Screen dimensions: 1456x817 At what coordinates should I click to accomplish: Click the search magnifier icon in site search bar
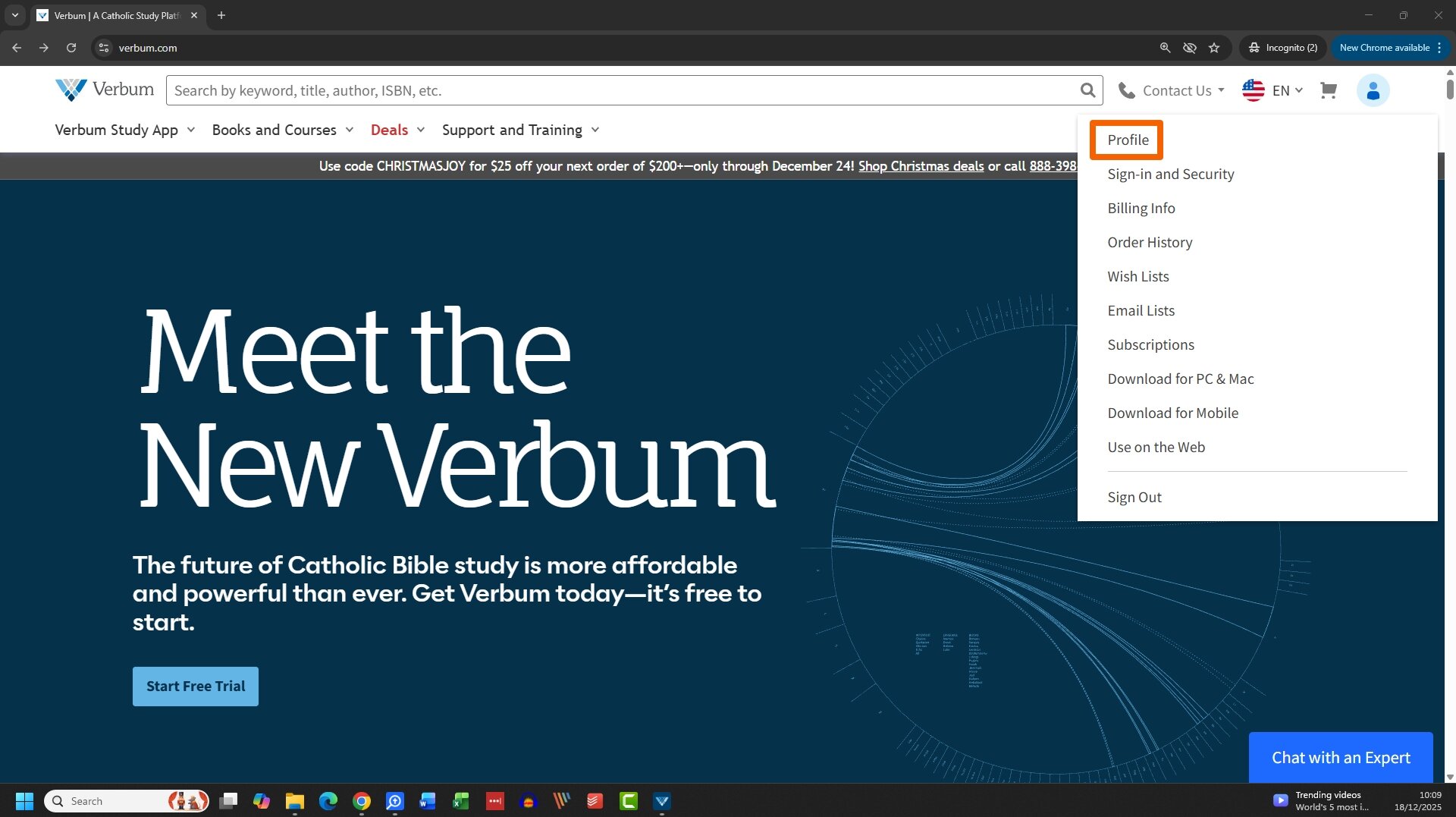(x=1087, y=90)
